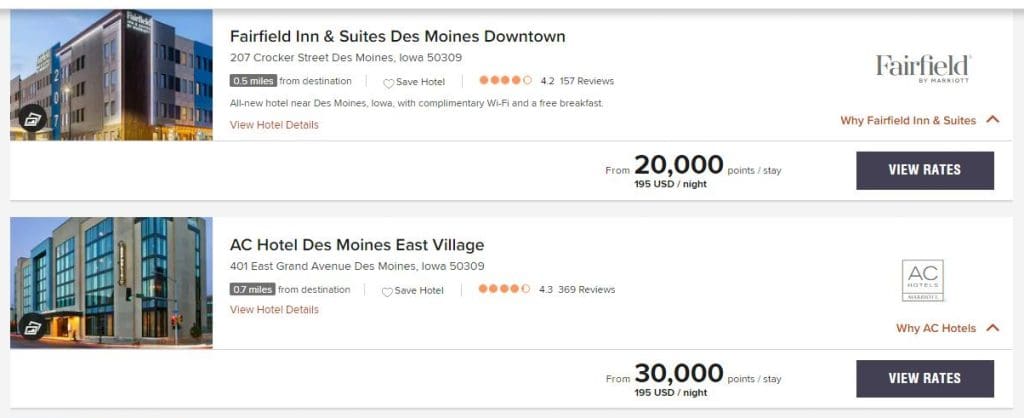Image resolution: width=1024 pixels, height=418 pixels.
Task: Open 157 Reviews for Fairfield Inn
Action: [586, 81]
